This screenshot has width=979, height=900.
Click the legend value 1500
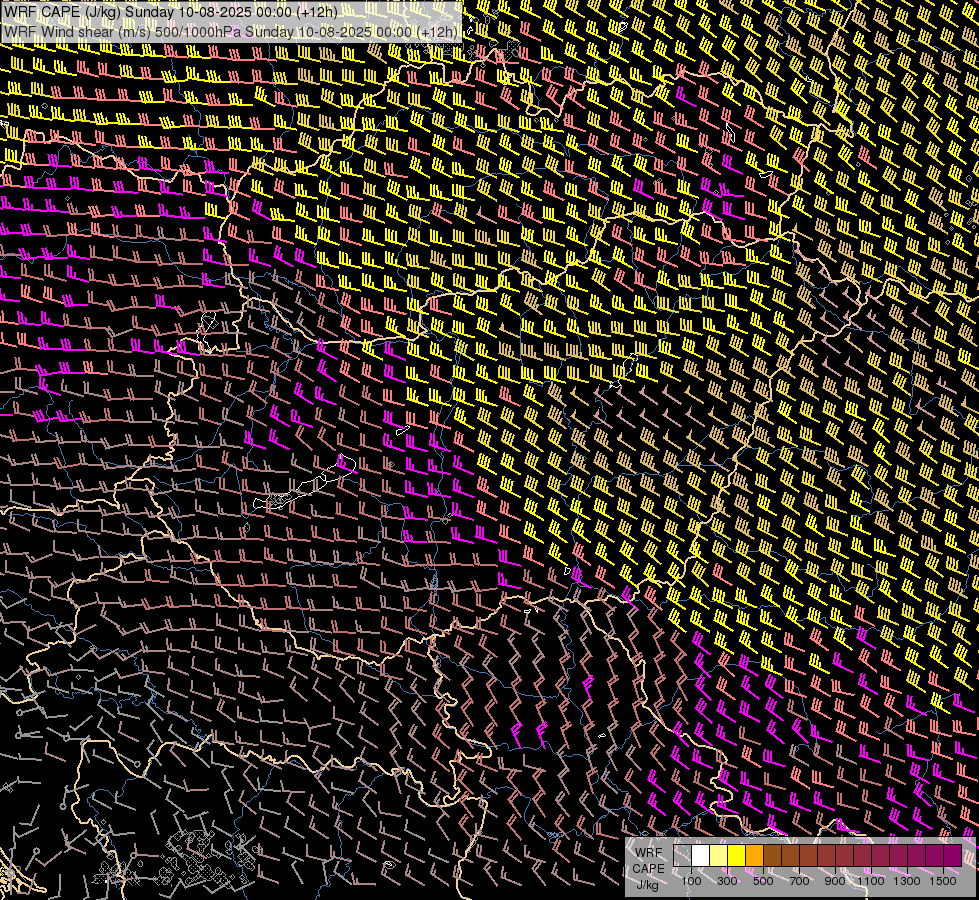(943, 881)
